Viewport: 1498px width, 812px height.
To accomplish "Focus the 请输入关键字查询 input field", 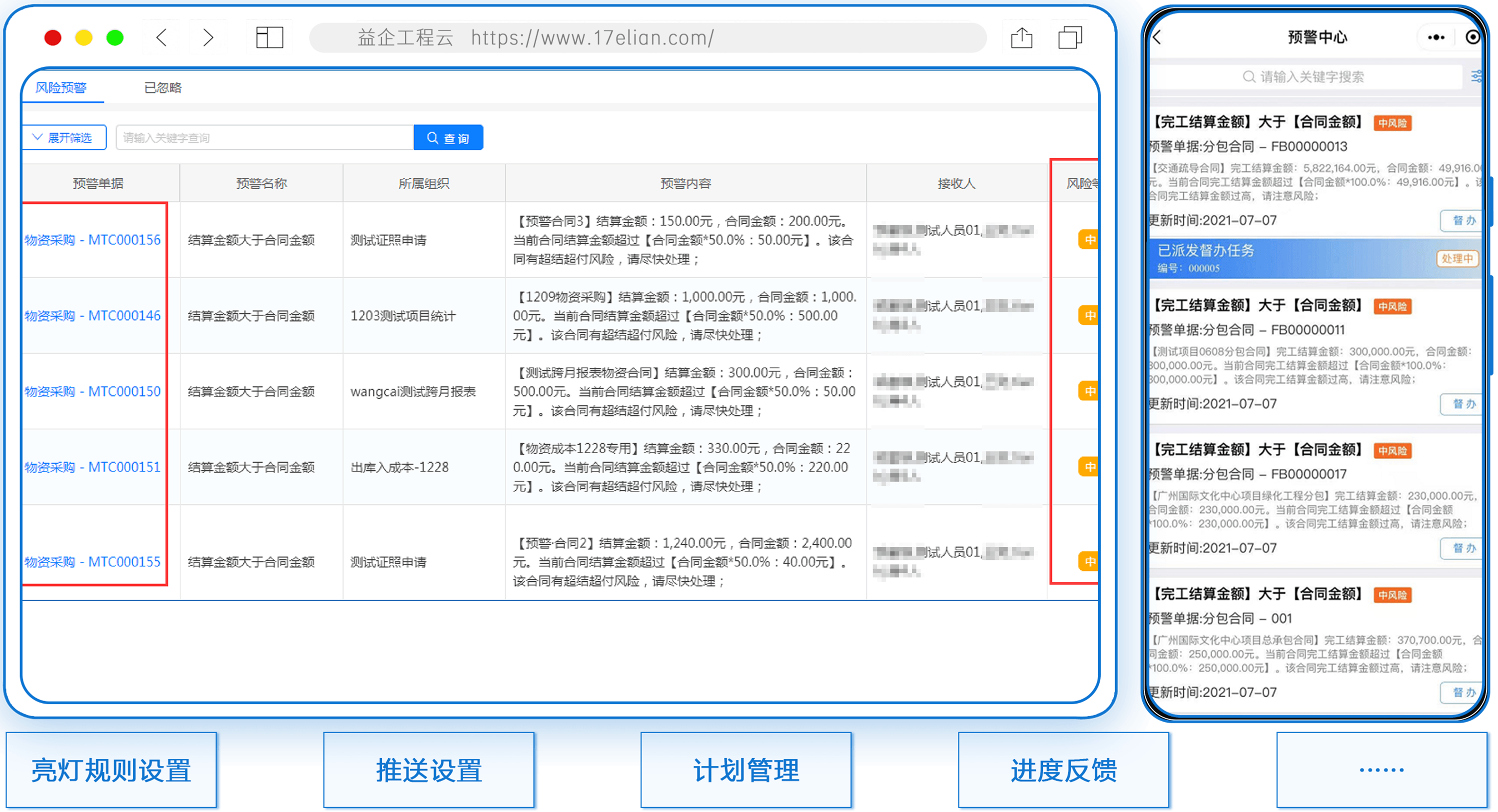I will [x=265, y=138].
